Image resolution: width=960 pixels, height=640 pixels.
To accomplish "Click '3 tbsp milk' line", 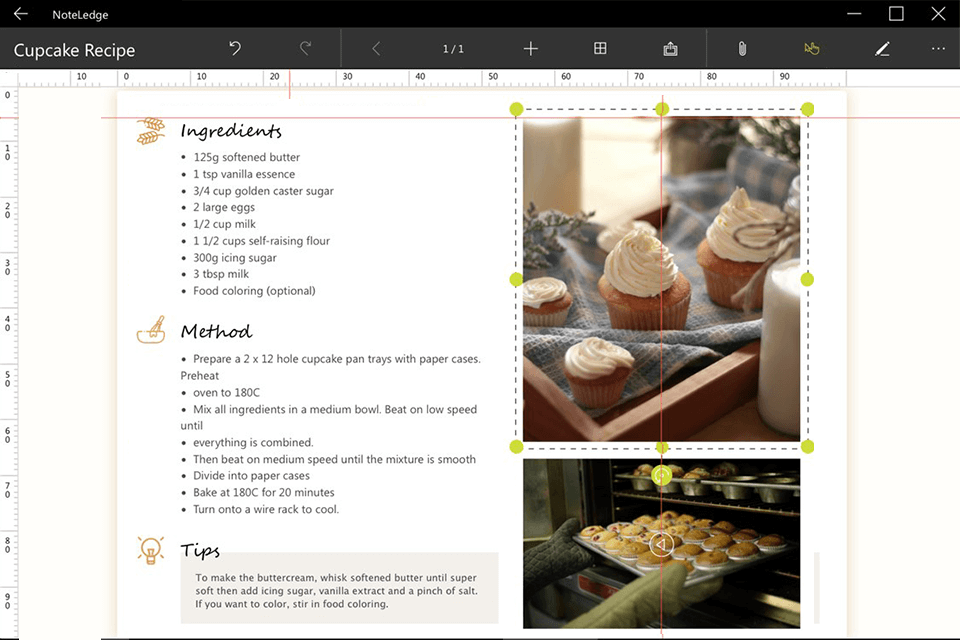I will [221, 274].
